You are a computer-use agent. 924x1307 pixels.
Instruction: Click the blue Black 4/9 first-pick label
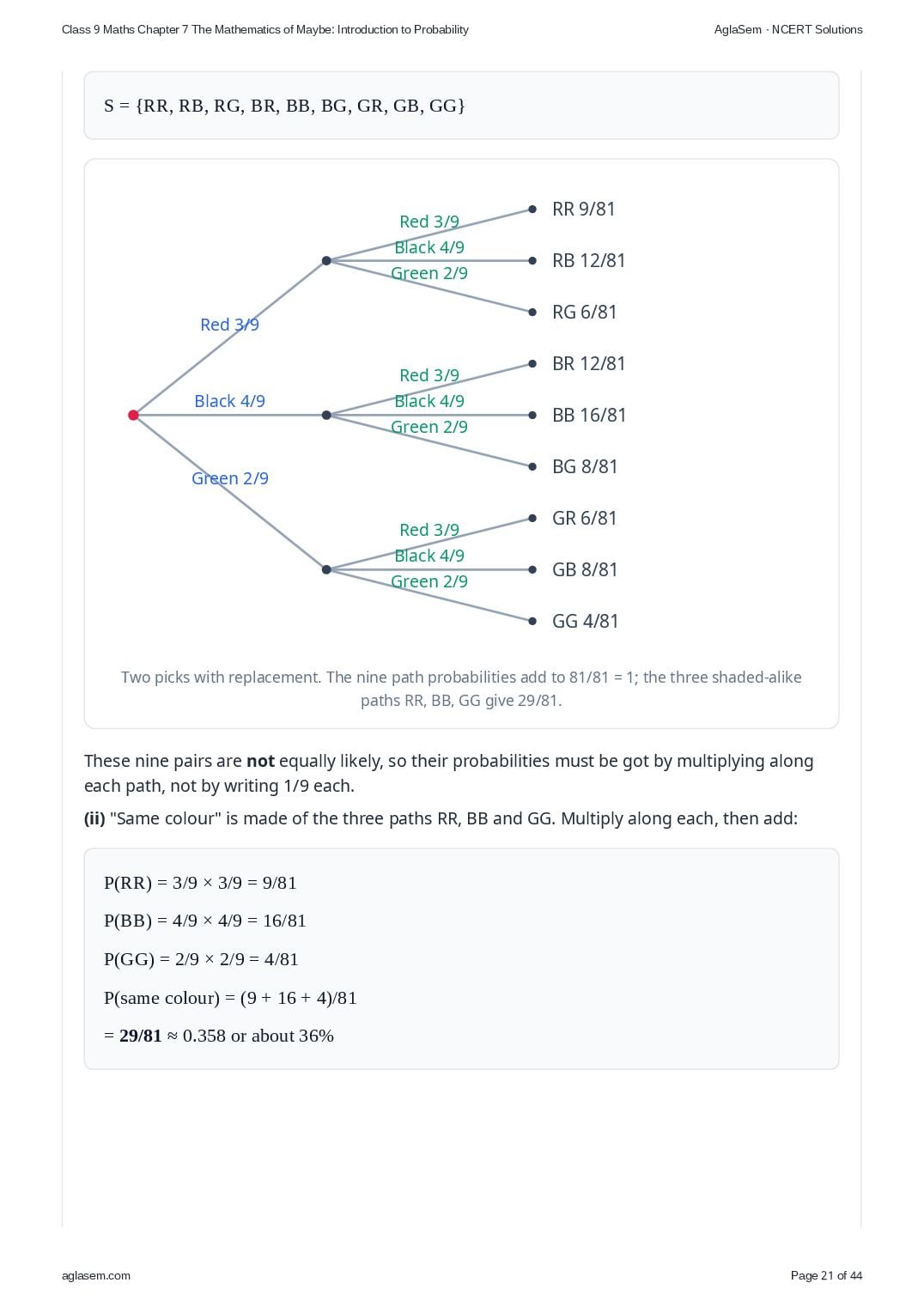(x=229, y=401)
